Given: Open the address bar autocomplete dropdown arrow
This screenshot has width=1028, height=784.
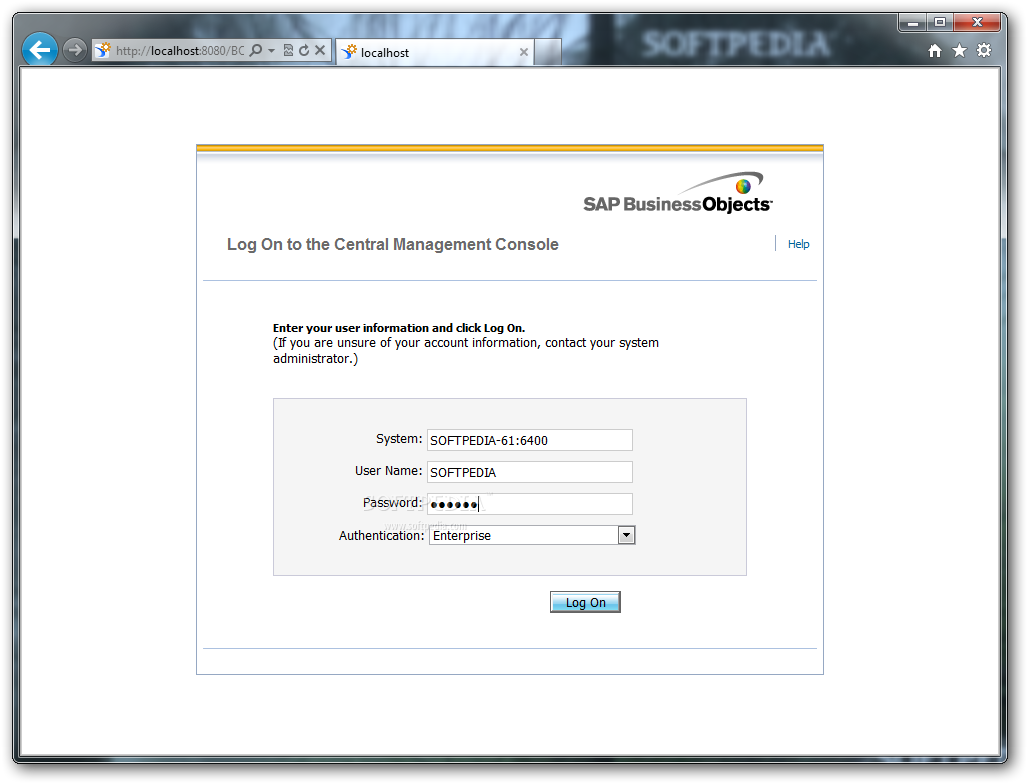Looking at the screenshot, I should (271, 50).
